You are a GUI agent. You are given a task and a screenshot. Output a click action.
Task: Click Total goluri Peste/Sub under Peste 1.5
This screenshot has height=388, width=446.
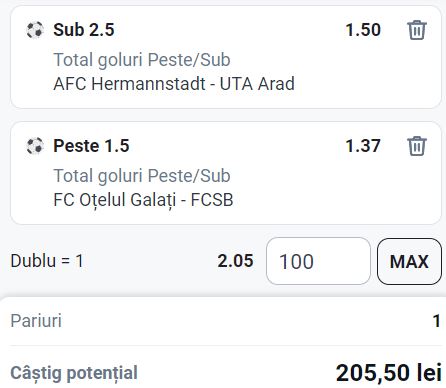(142, 176)
